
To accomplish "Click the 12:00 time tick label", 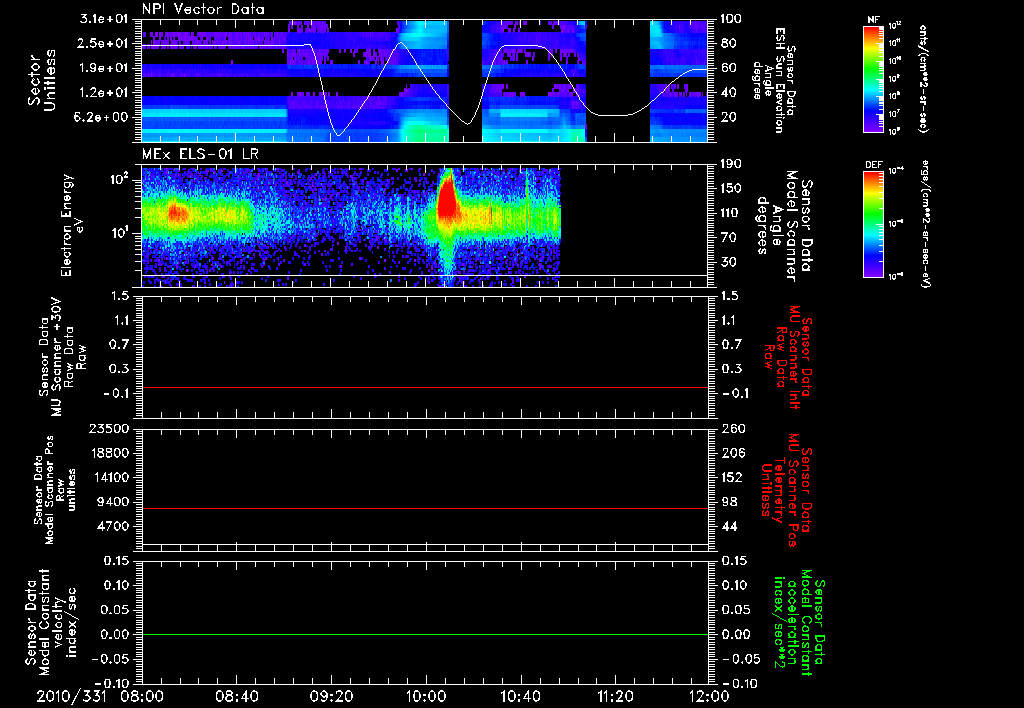I will [x=709, y=696].
